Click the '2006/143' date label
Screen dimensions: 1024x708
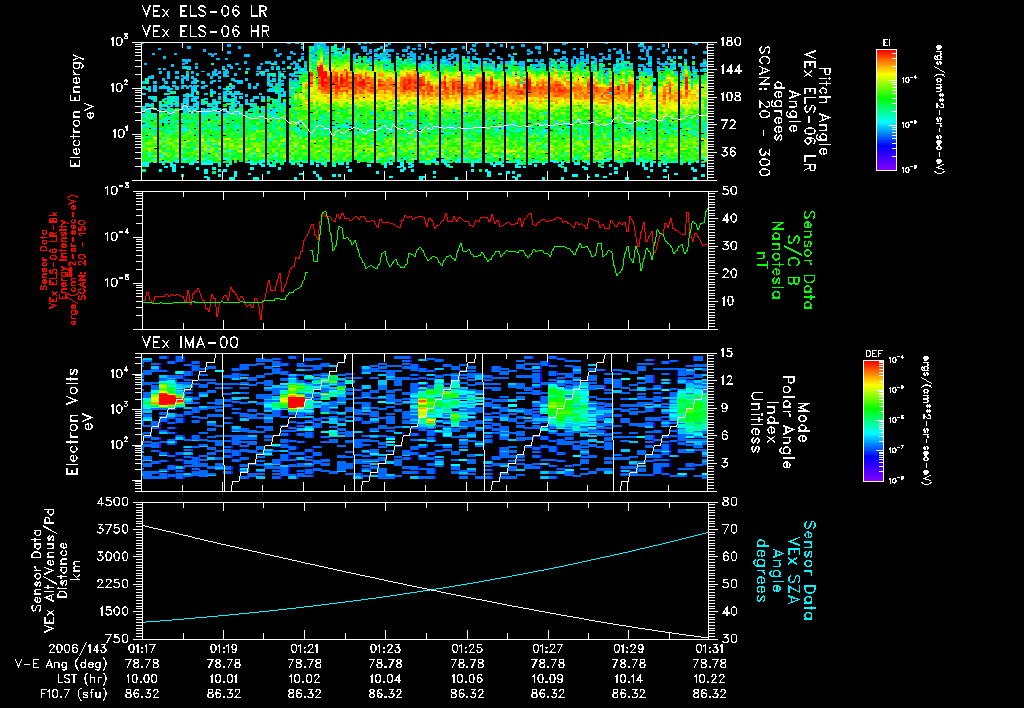tap(77, 649)
